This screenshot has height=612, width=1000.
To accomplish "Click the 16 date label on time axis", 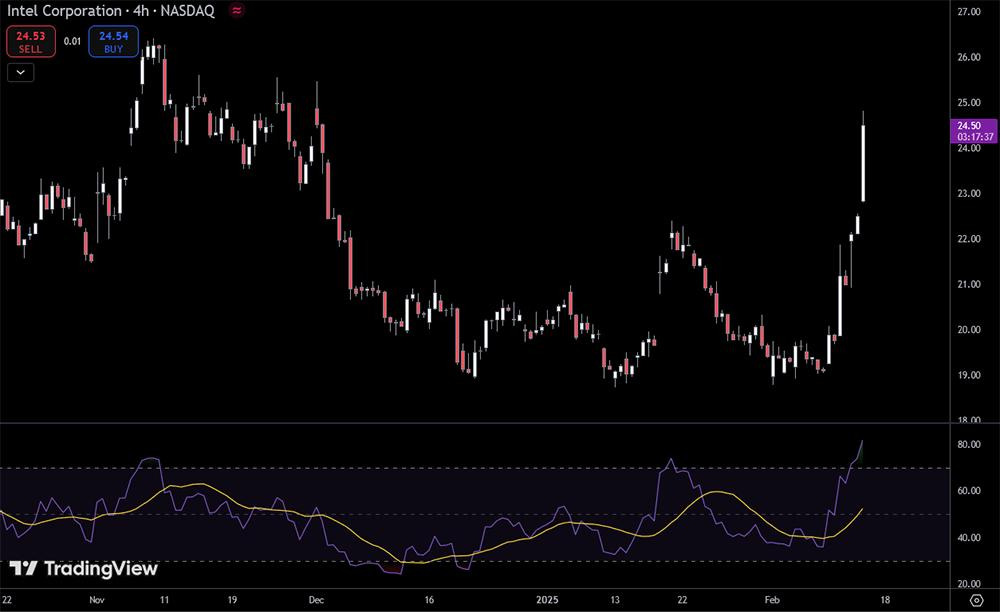I will [x=429, y=600].
